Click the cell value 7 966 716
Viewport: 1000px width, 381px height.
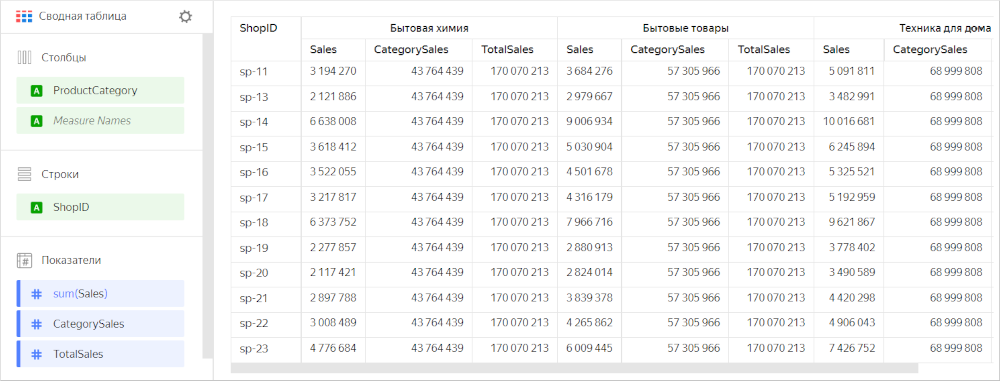click(589, 223)
